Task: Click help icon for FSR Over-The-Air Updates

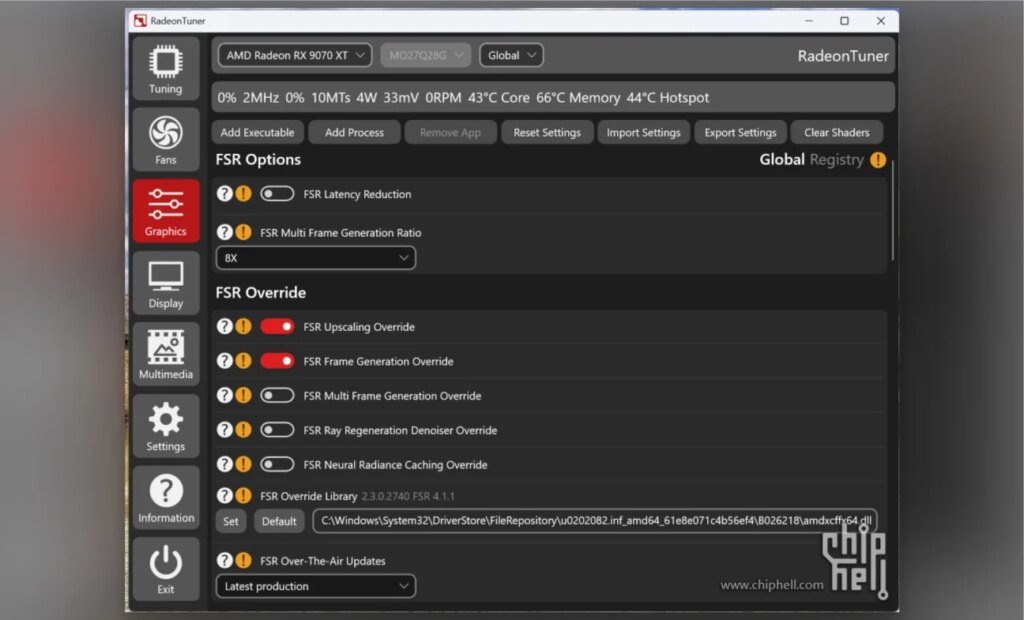Action: coord(225,561)
